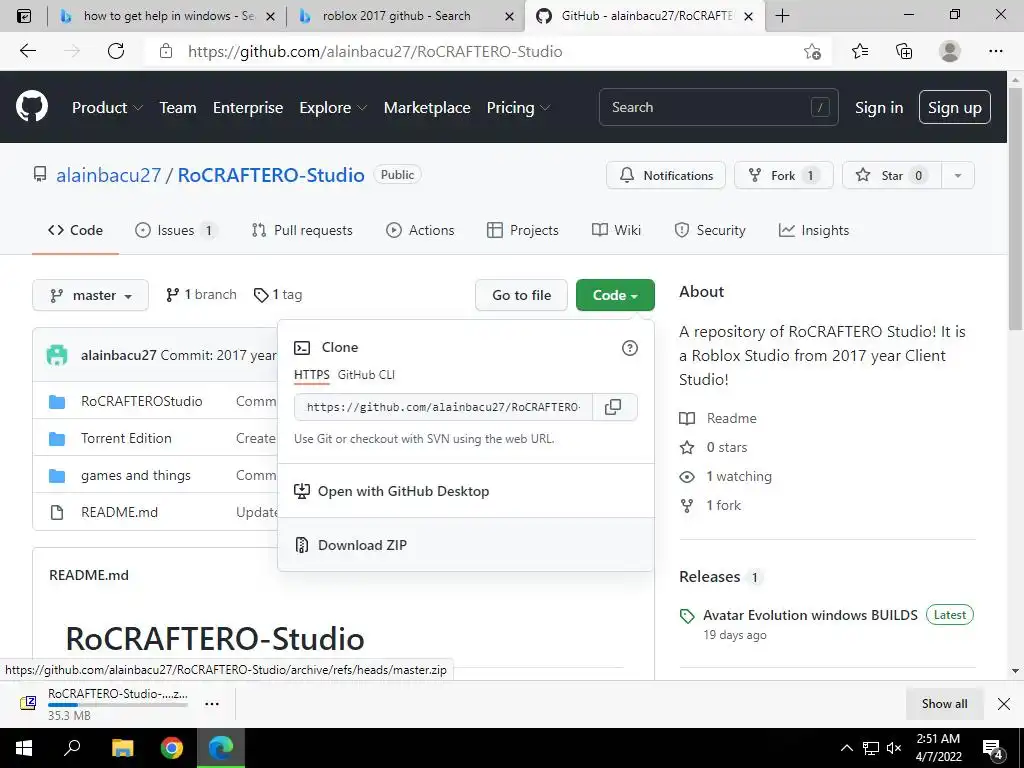The image size is (1024, 768).
Task: Open the master branch selector
Action: point(91,295)
